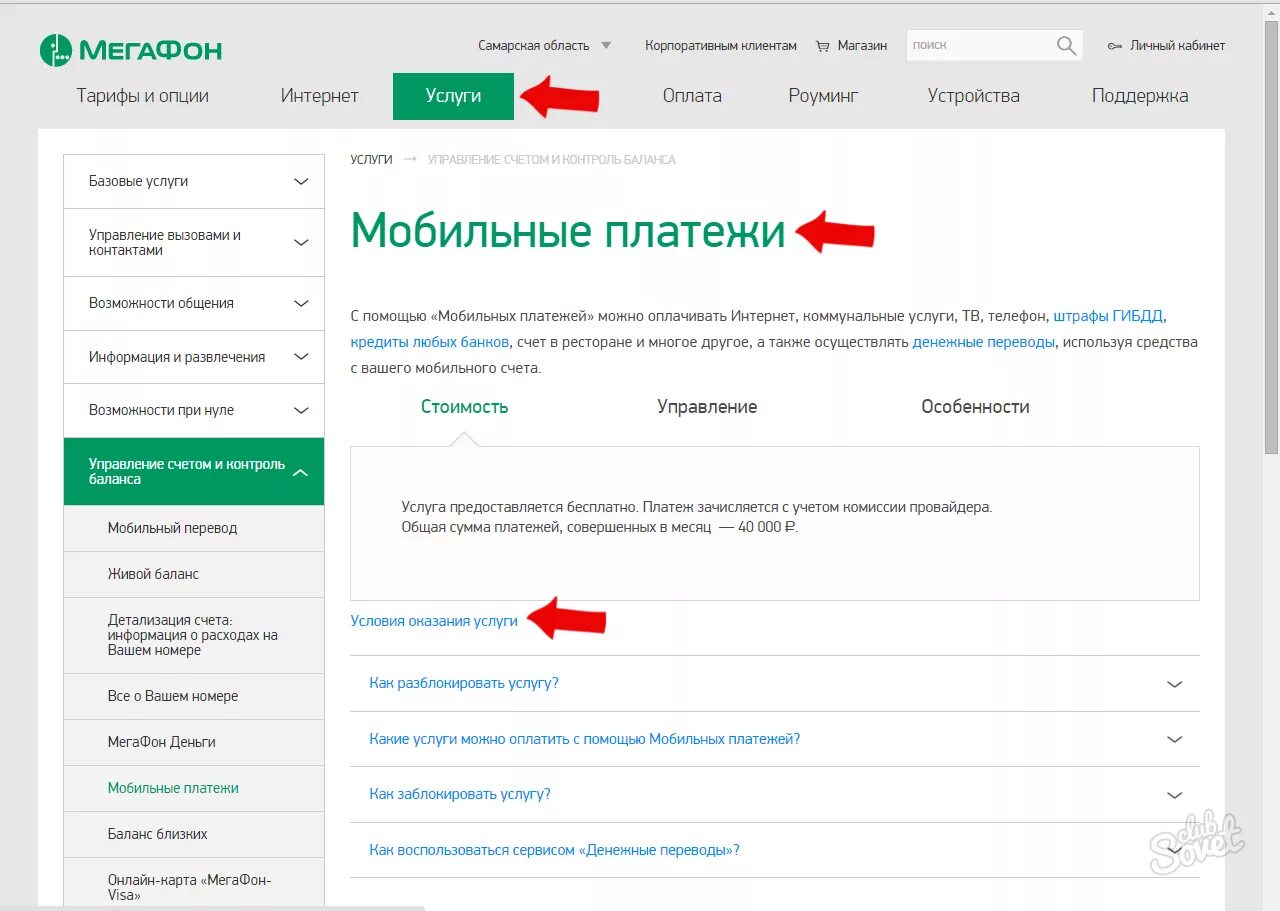Expand Какие услуги можно оплатить question
This screenshot has width=1280, height=911.
[775, 739]
